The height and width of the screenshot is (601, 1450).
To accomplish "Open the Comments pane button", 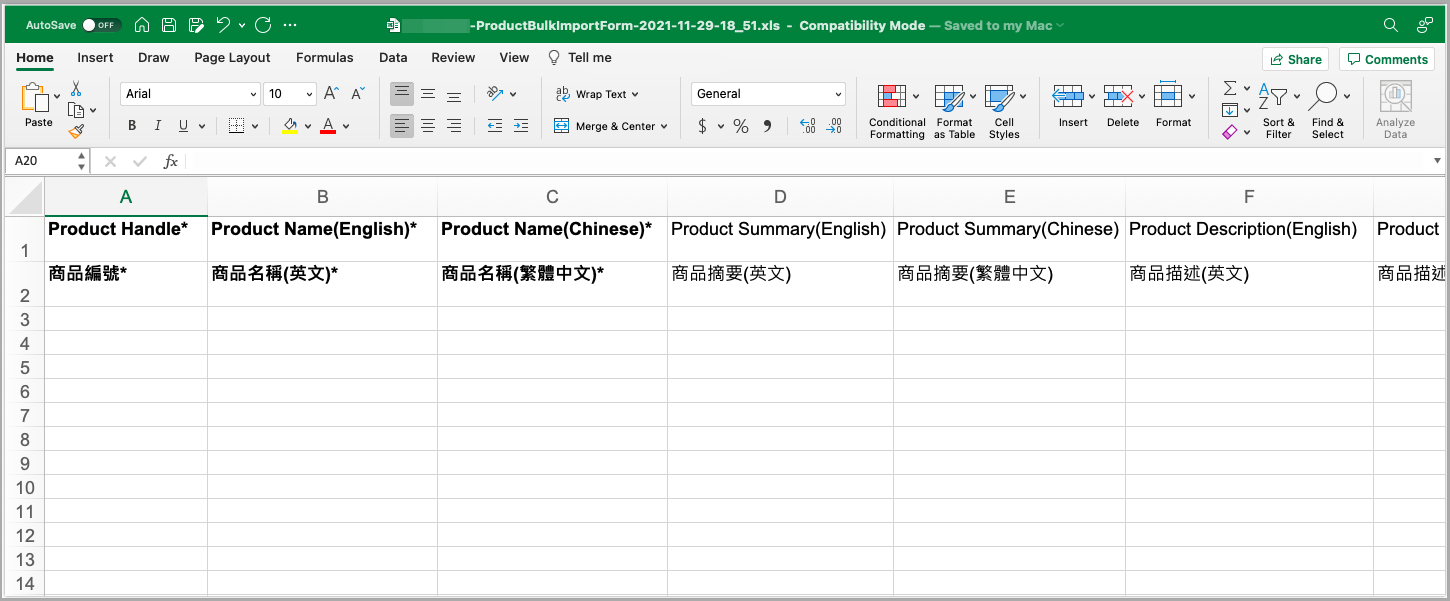I will tap(1387, 59).
